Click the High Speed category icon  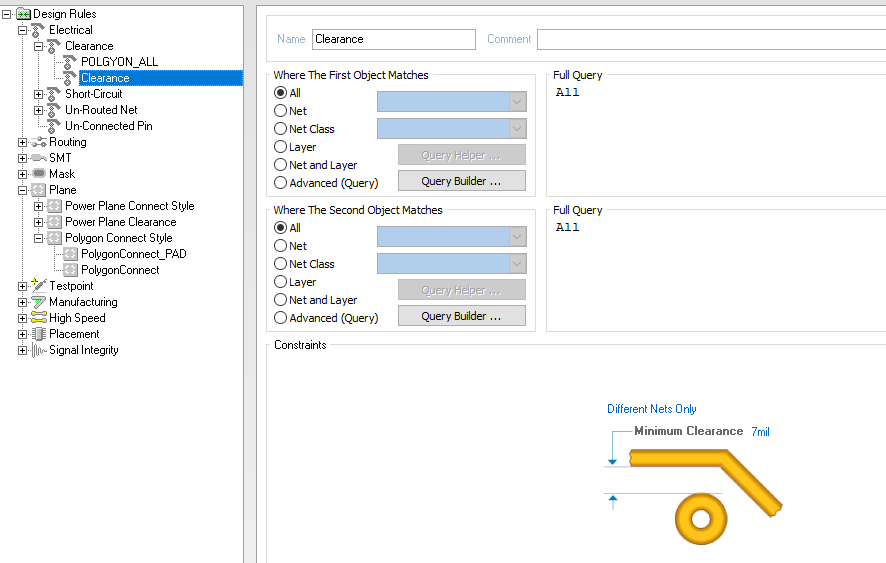39,318
